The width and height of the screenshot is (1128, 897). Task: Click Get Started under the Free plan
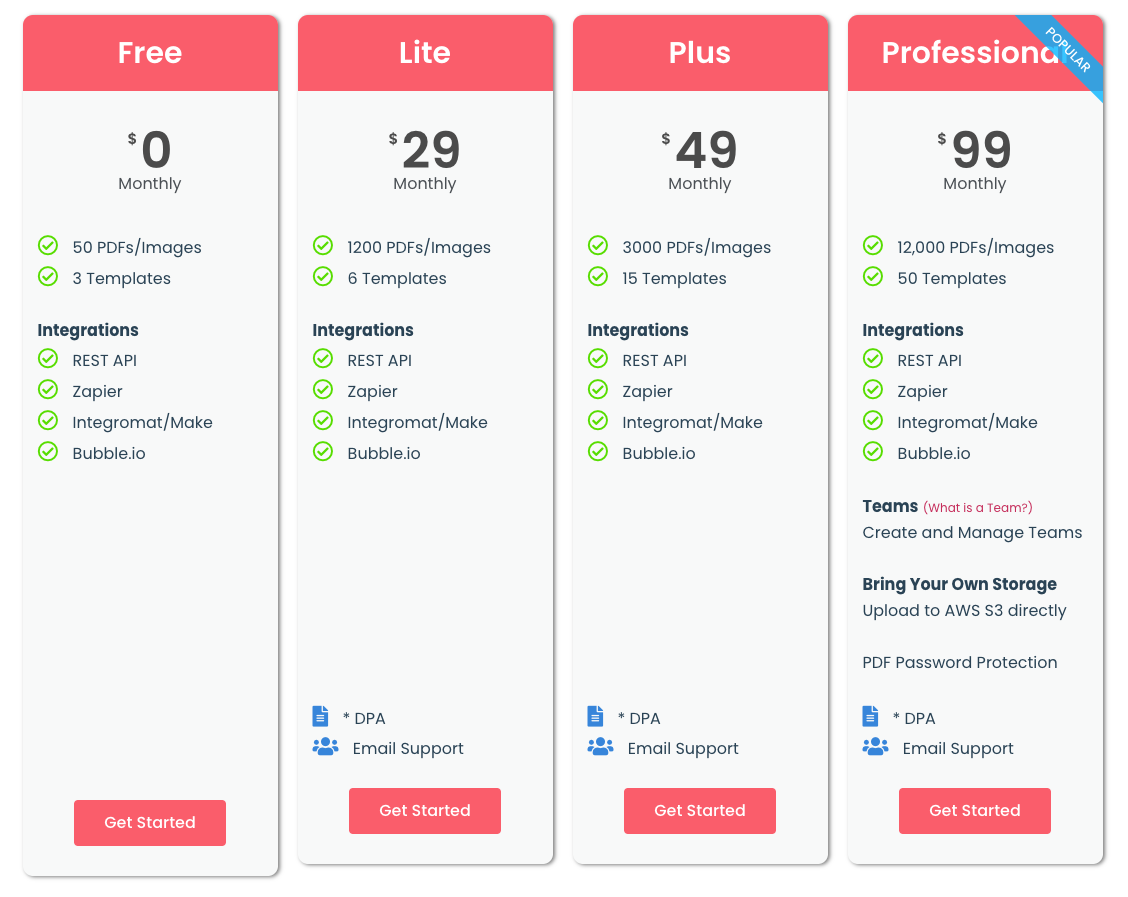(x=149, y=822)
